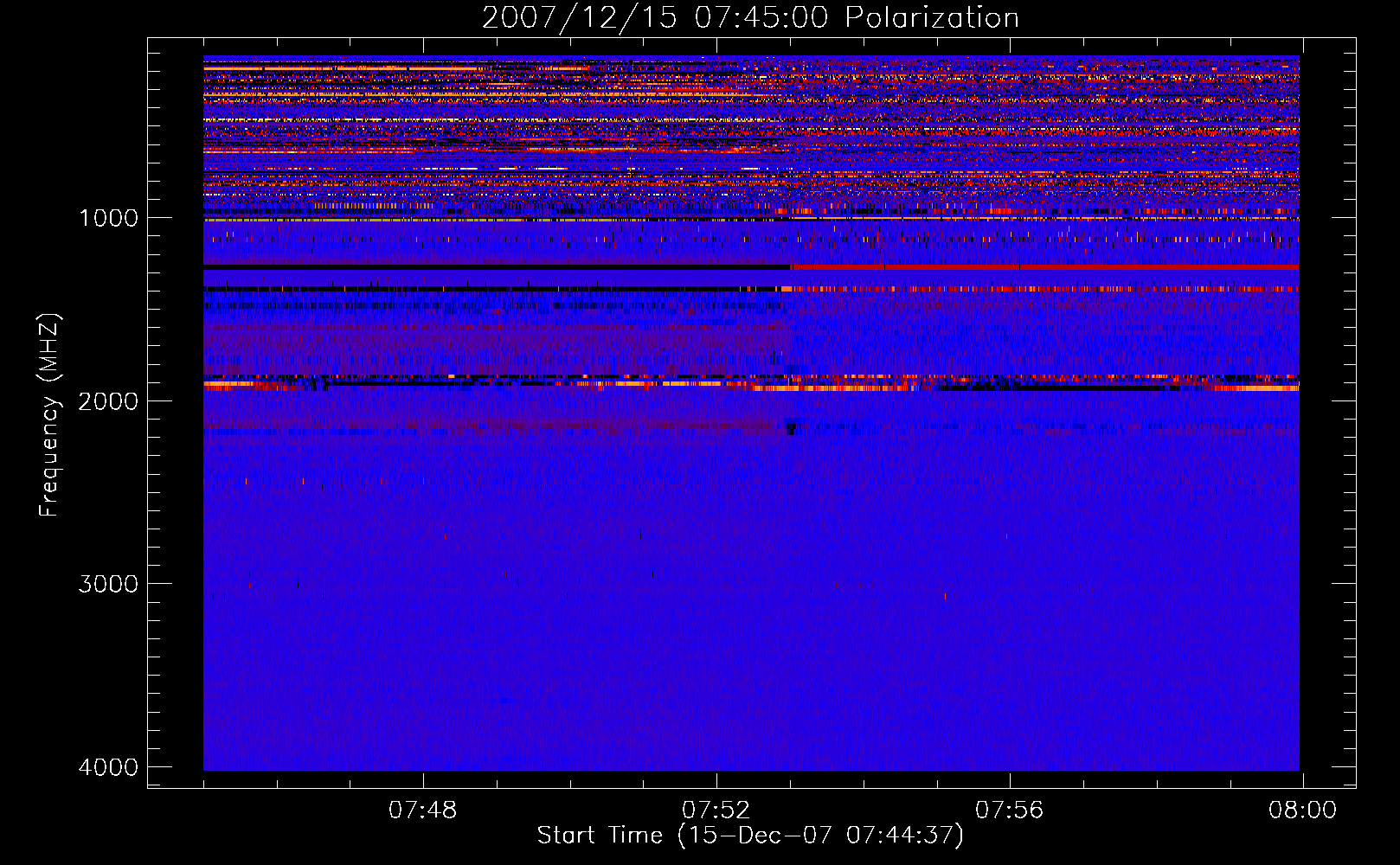Click the 07:48 time tick label

coord(423,811)
